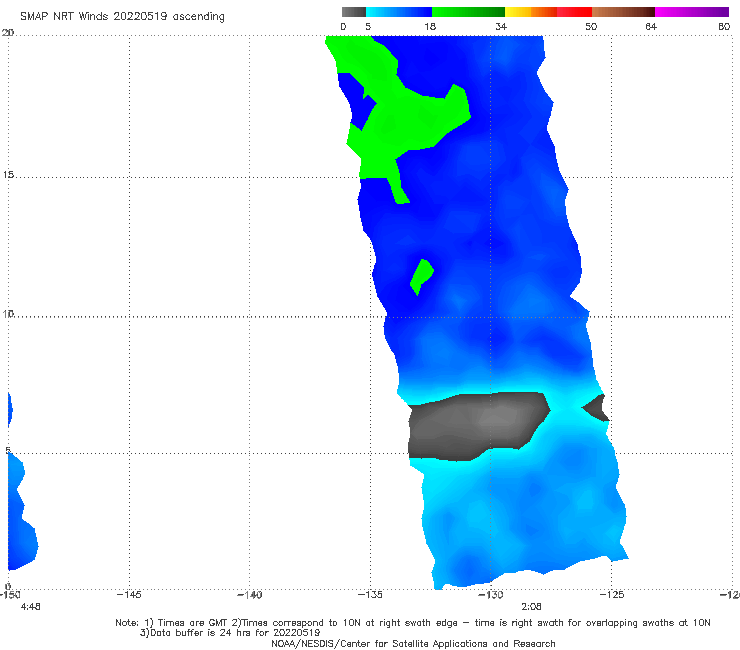Screen dimensions: 740x650
Task: Click the large gray low-wind patch
Action: (x=477, y=426)
